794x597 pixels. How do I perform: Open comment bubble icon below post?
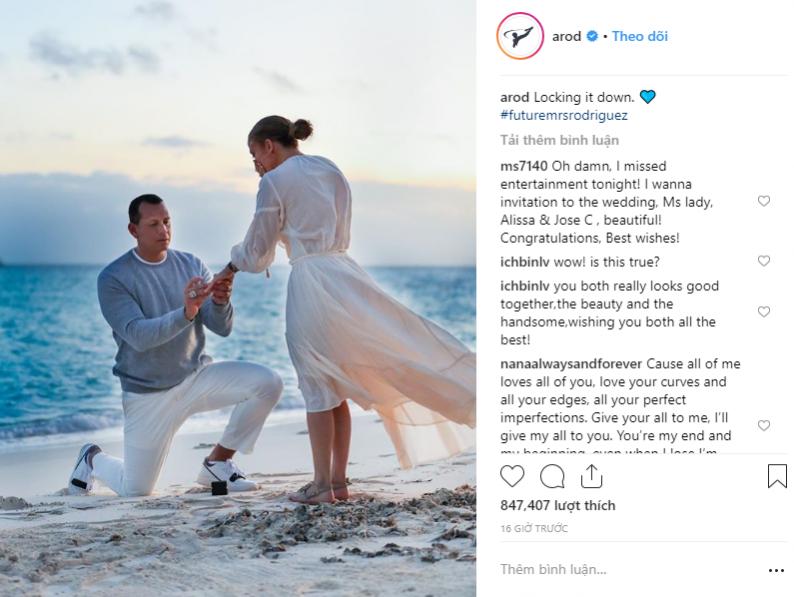coord(552,476)
